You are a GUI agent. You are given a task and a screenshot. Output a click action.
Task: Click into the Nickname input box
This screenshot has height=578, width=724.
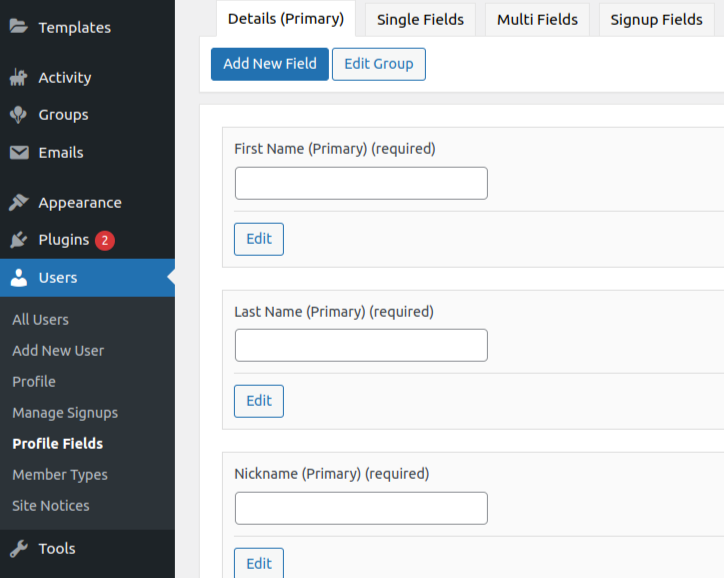[361, 508]
